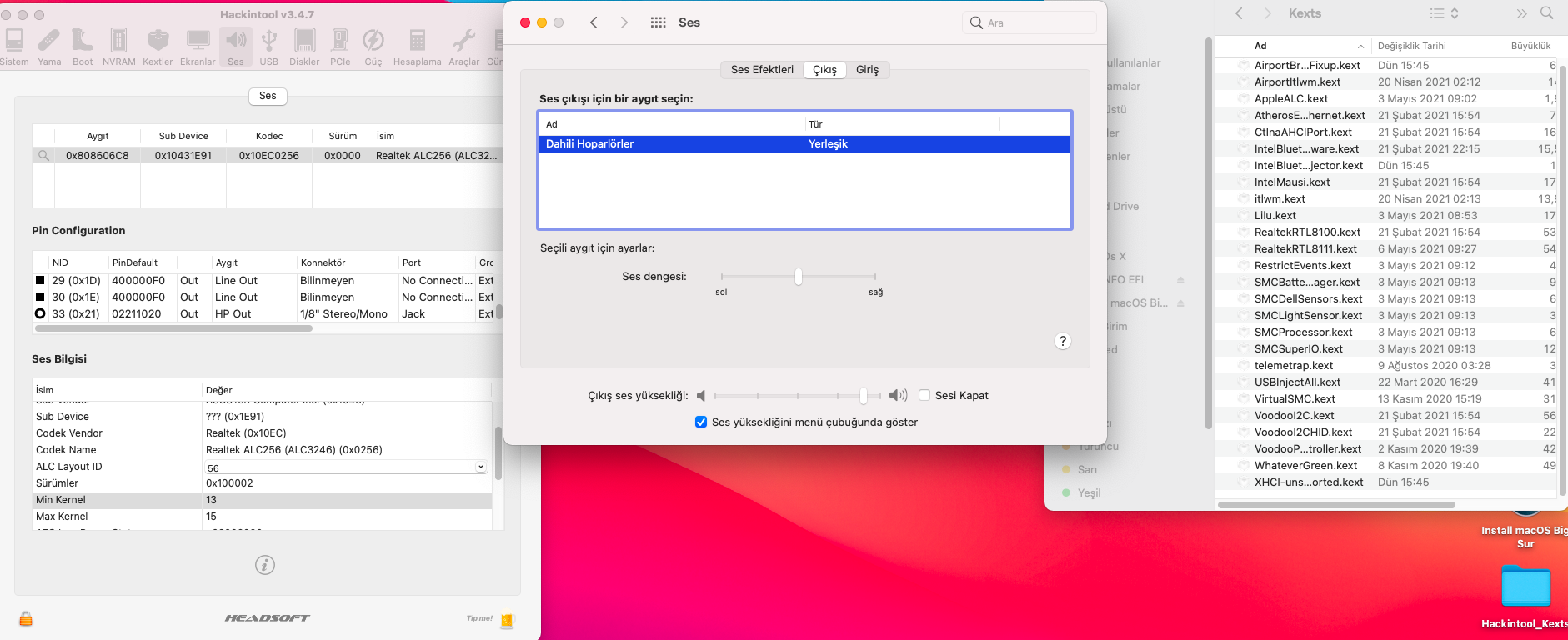Viewport: 1568px width, 640px height.
Task: Select pin row 29 (0x1D) Line Out
Action: click(264, 281)
